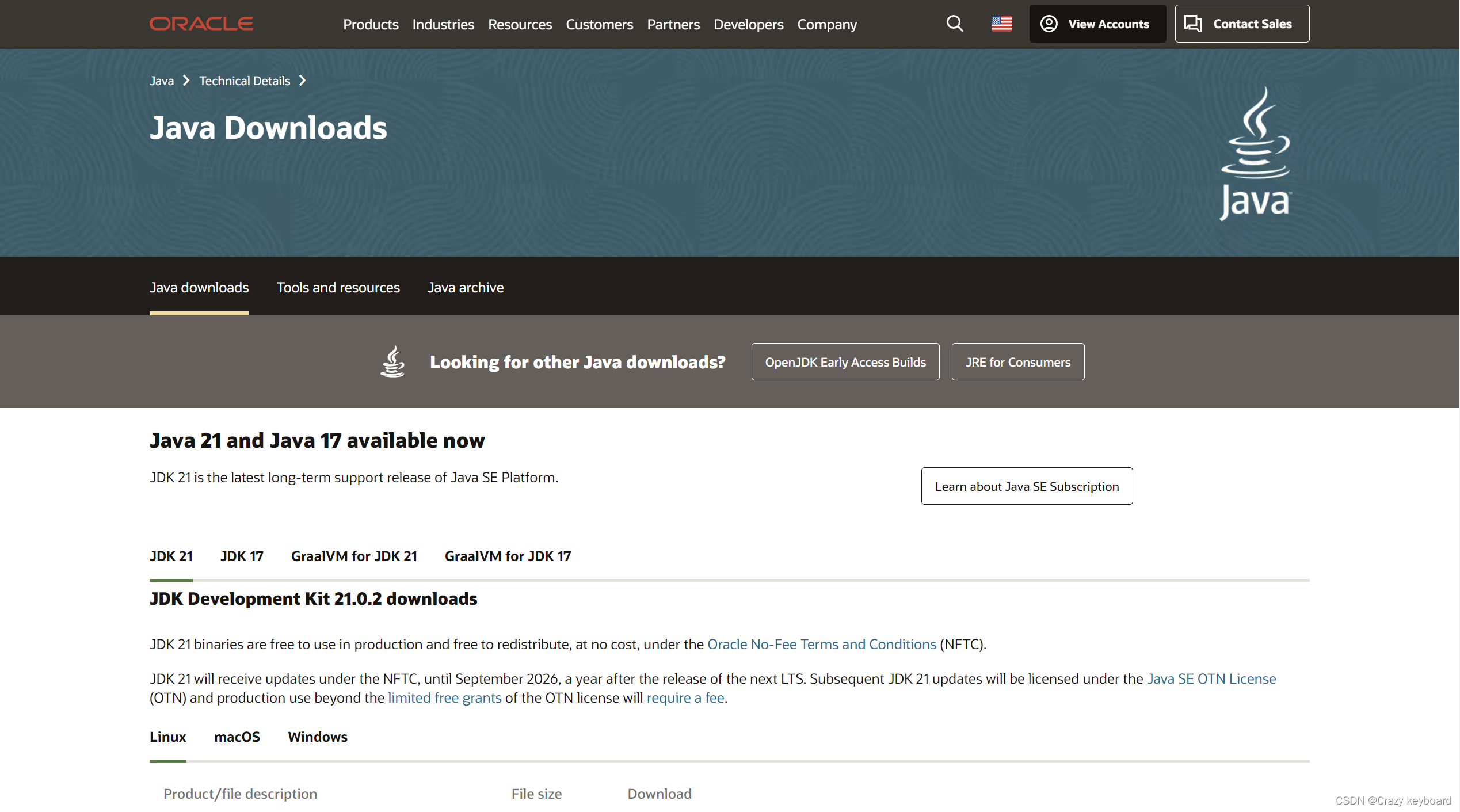
Task: Select the macOS platform tab
Action: (x=237, y=737)
